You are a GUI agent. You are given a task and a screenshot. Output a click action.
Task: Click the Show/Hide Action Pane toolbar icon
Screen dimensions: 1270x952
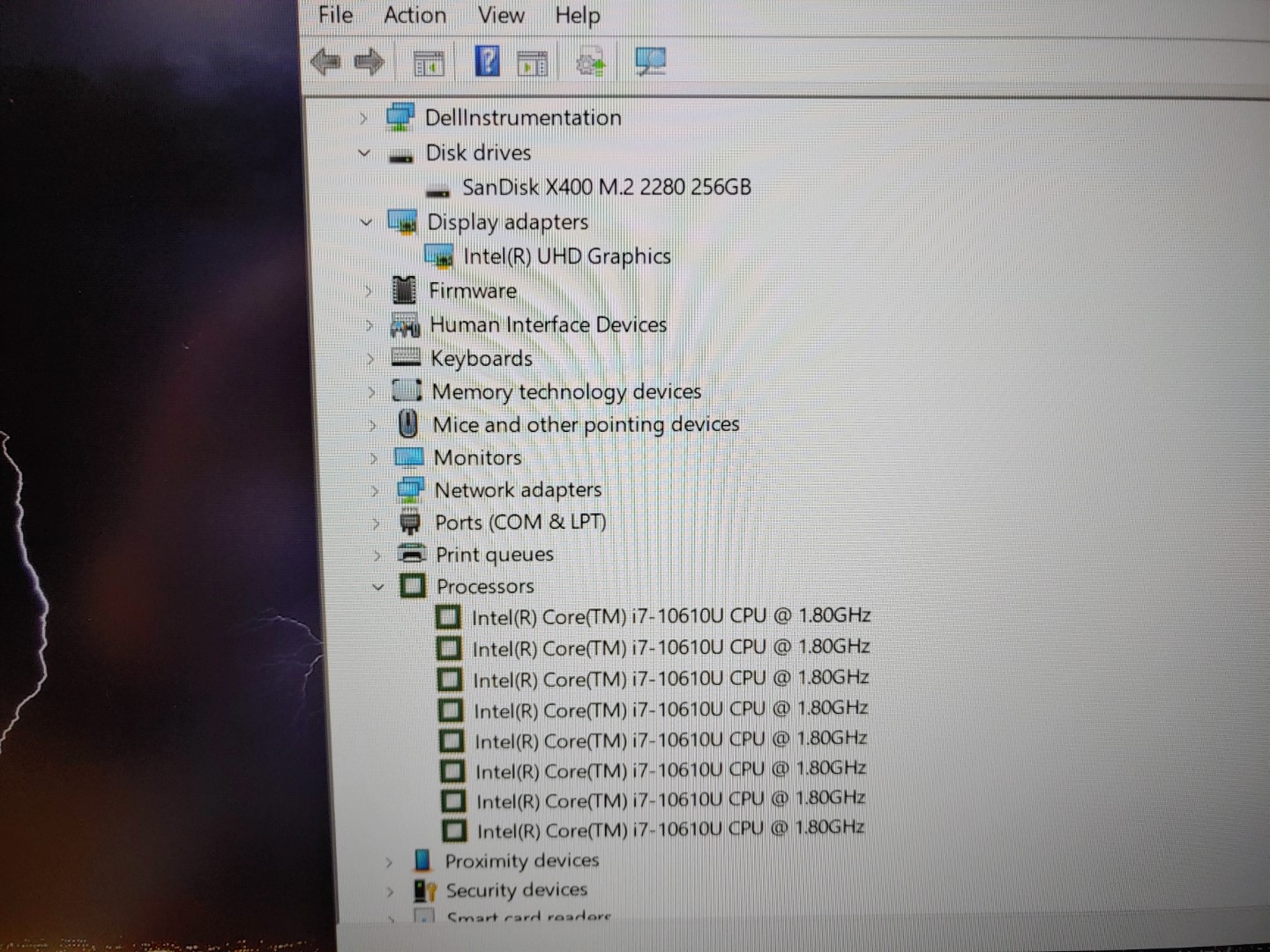532,63
